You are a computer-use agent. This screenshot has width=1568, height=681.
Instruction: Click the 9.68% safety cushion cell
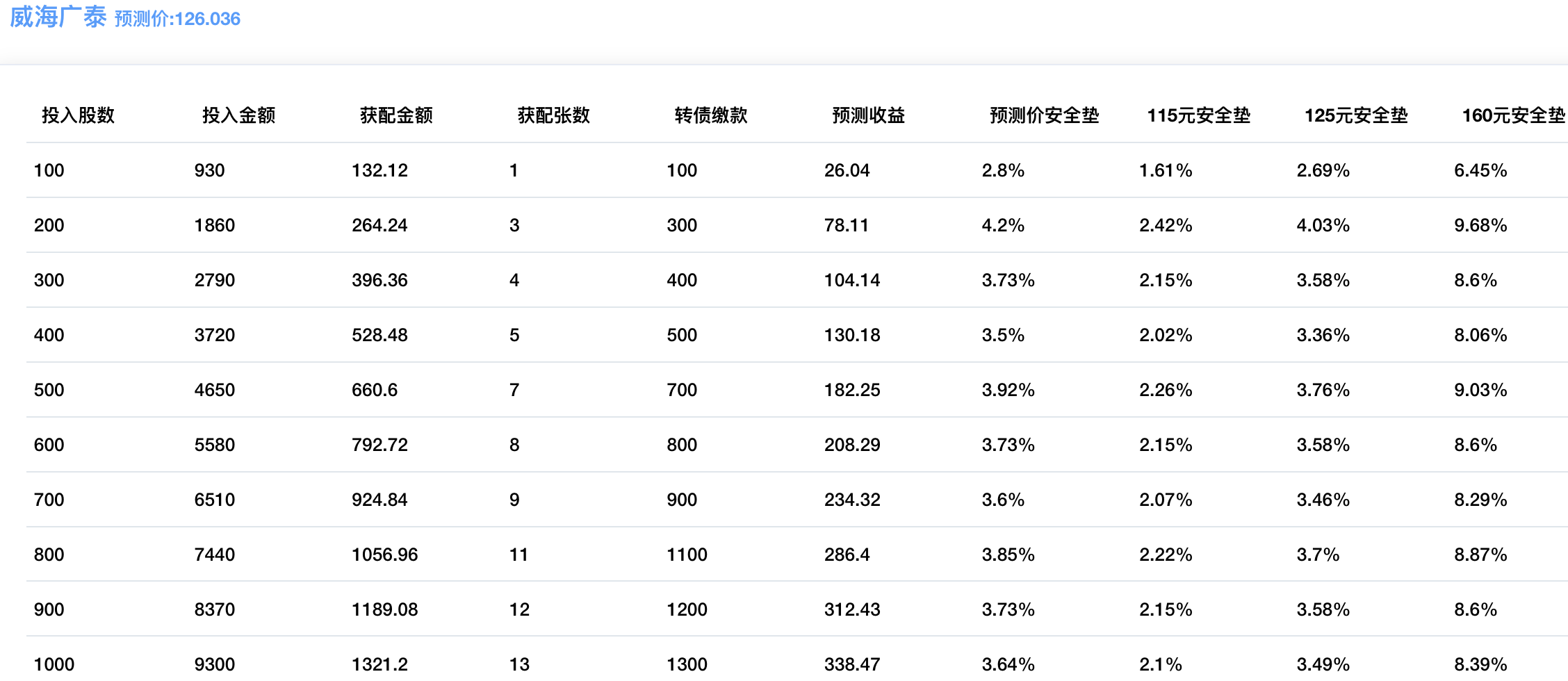pyautogui.click(x=1480, y=225)
